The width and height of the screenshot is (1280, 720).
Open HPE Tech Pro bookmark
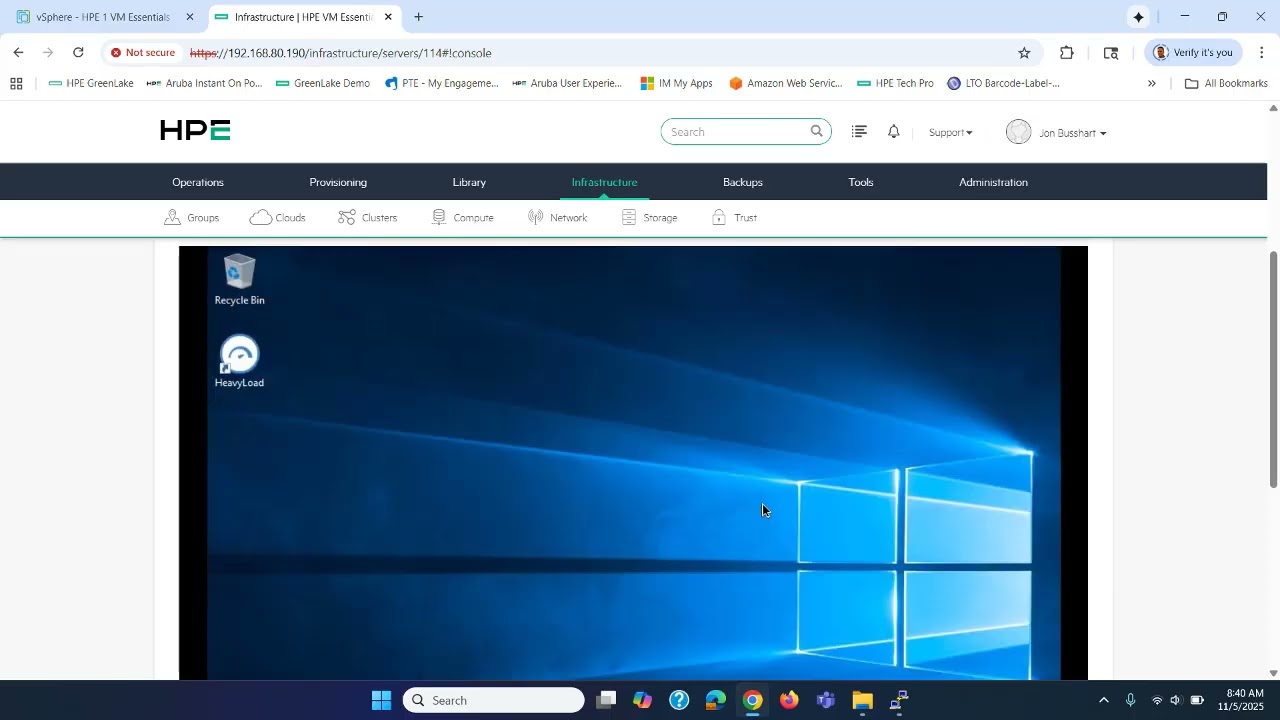(x=895, y=83)
